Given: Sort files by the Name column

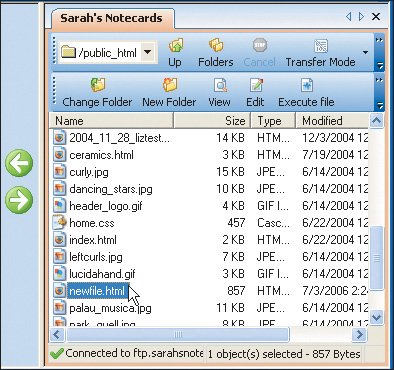Looking at the screenshot, I should (111, 121).
